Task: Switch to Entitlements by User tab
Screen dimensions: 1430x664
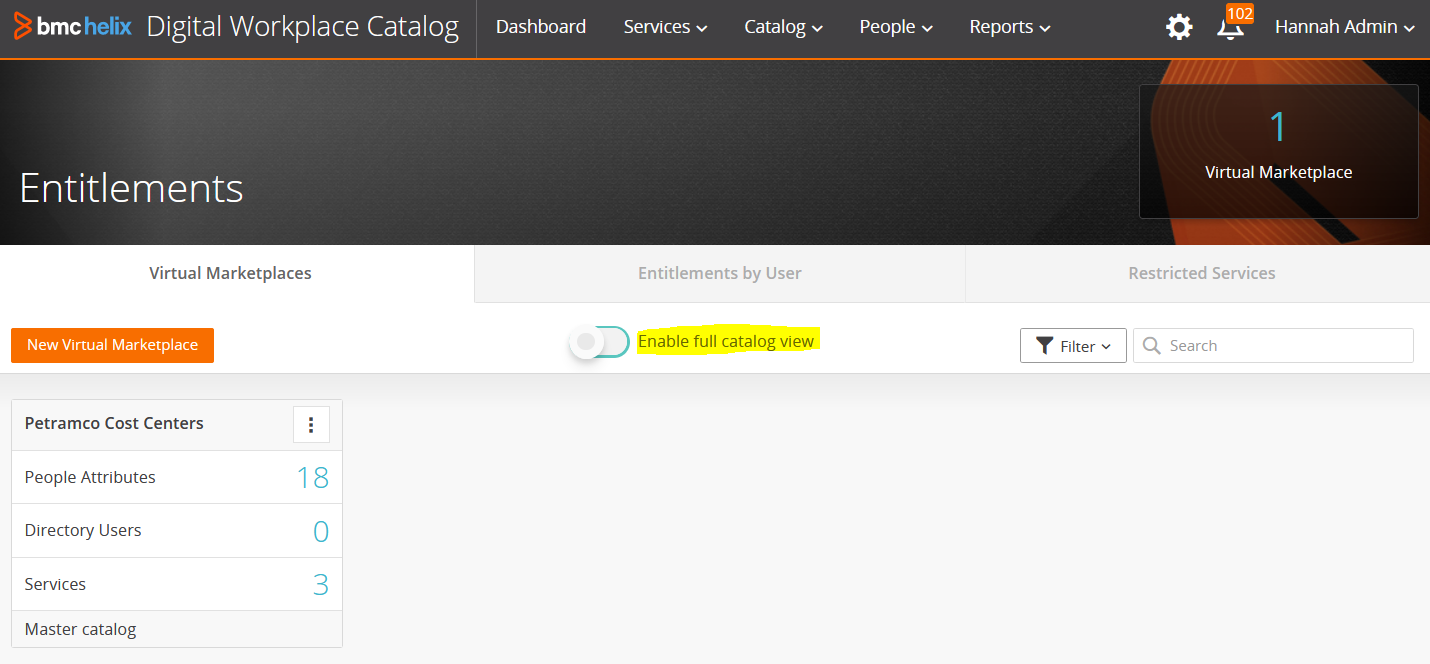Action: click(719, 273)
